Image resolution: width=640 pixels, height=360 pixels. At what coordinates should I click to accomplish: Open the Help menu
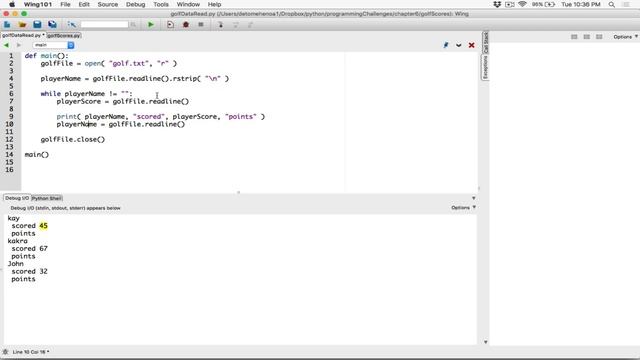[x=214, y=4]
